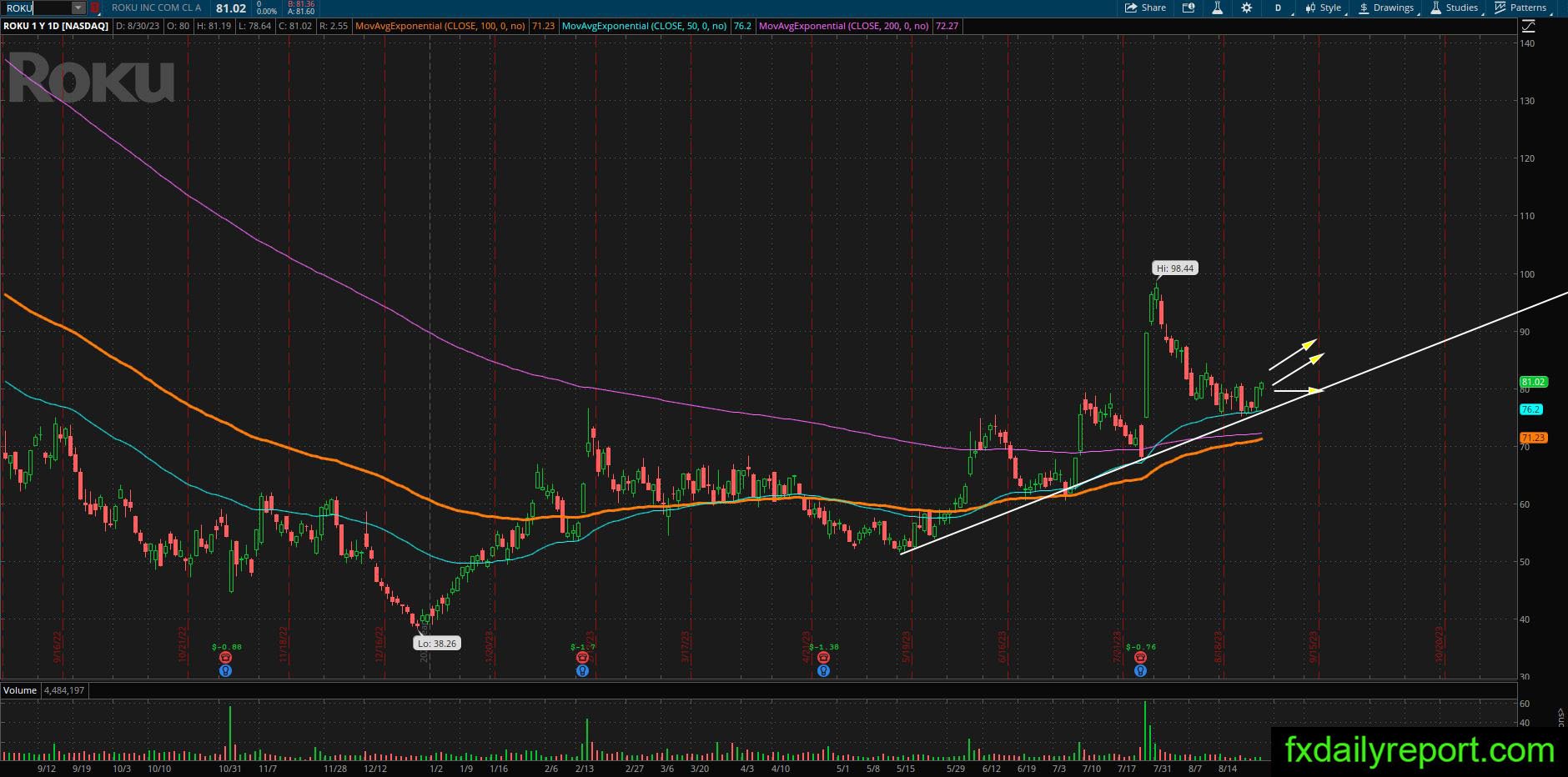
Task: Click the close value C: 81.02
Action: coord(295,26)
